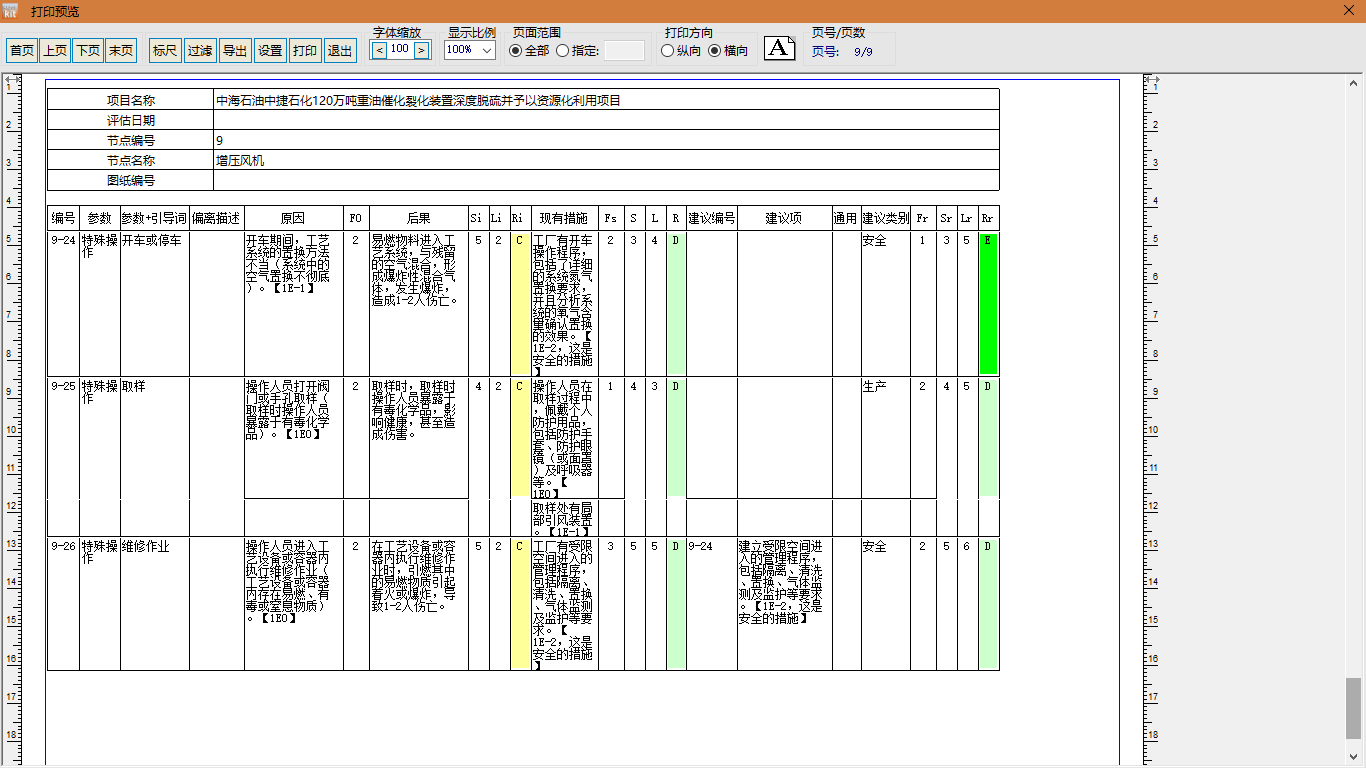Go to first page with 首页

(22, 50)
